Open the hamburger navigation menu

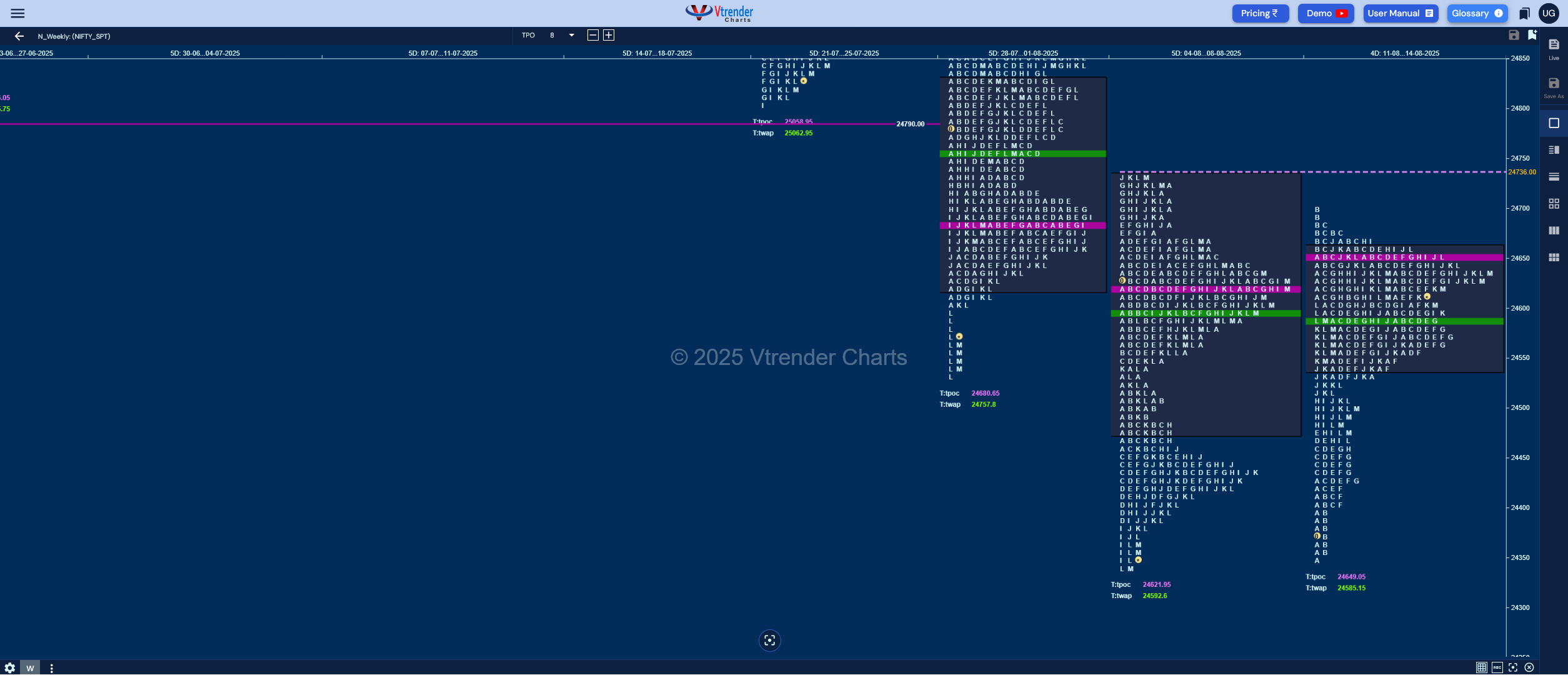click(17, 13)
